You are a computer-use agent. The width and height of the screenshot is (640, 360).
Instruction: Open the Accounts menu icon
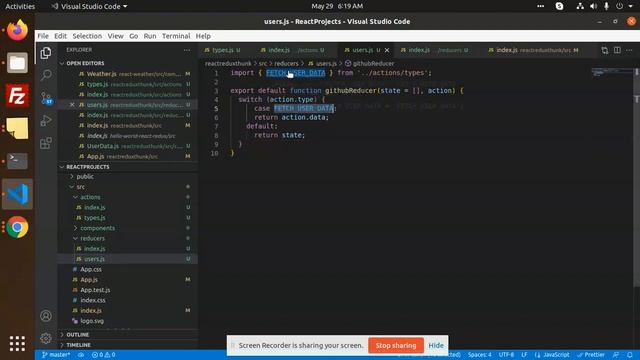click(46, 316)
